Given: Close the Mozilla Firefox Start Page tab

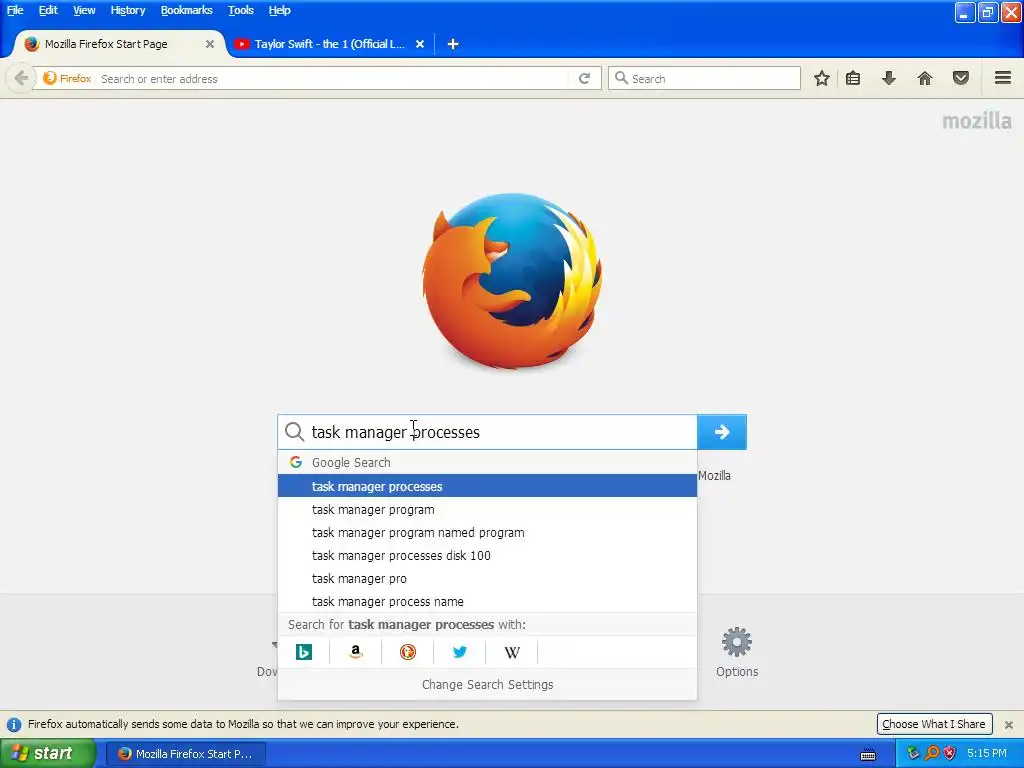Looking at the screenshot, I should coord(210,44).
